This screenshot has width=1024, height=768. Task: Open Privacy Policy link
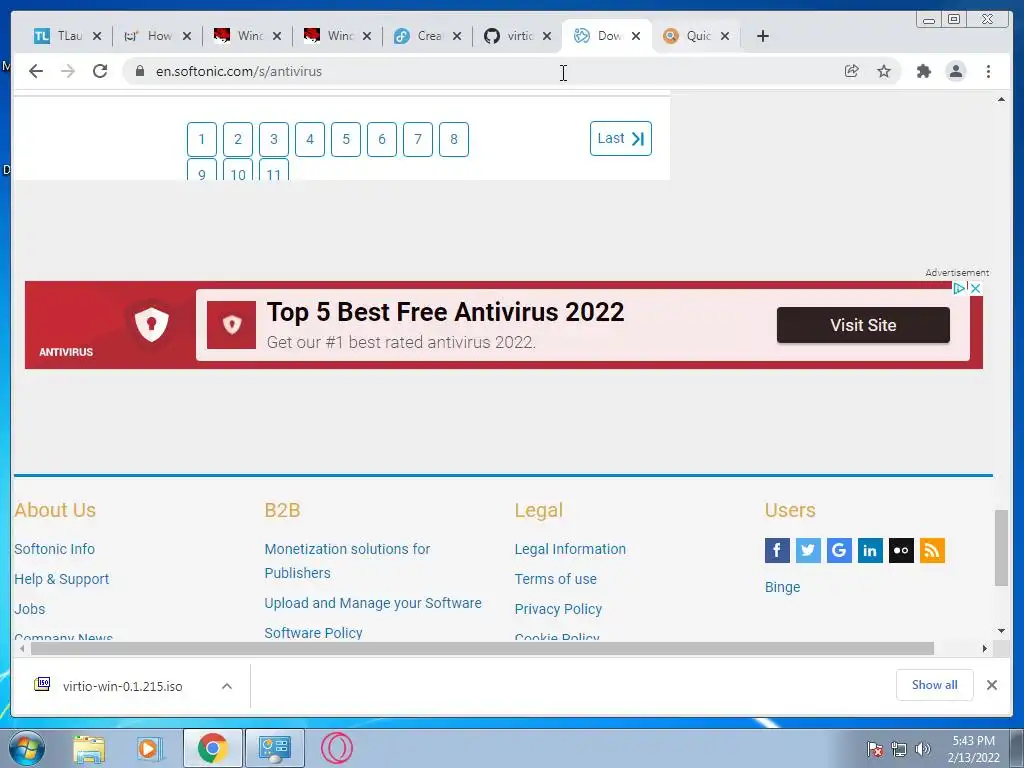[558, 609]
